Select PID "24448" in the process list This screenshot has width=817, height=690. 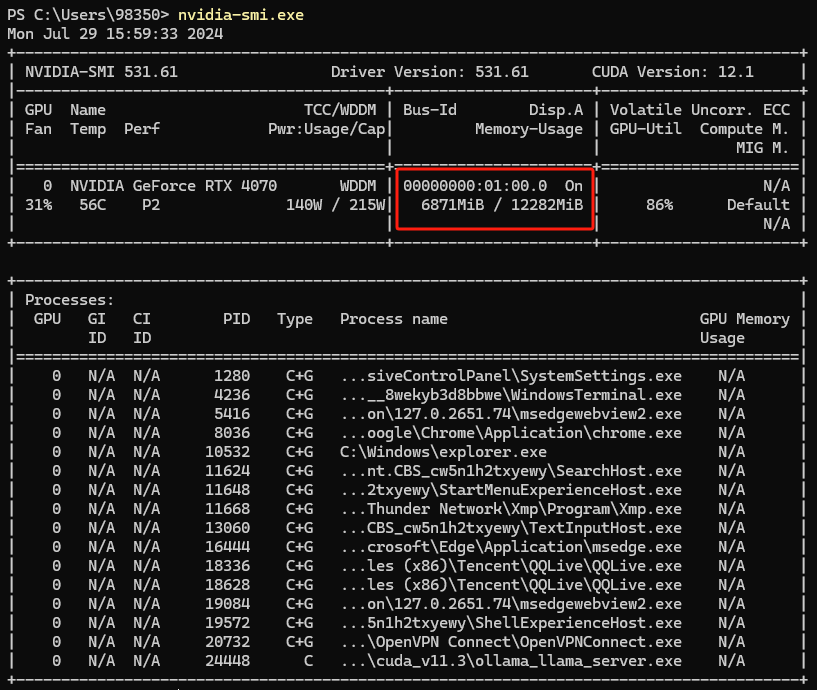228,661
